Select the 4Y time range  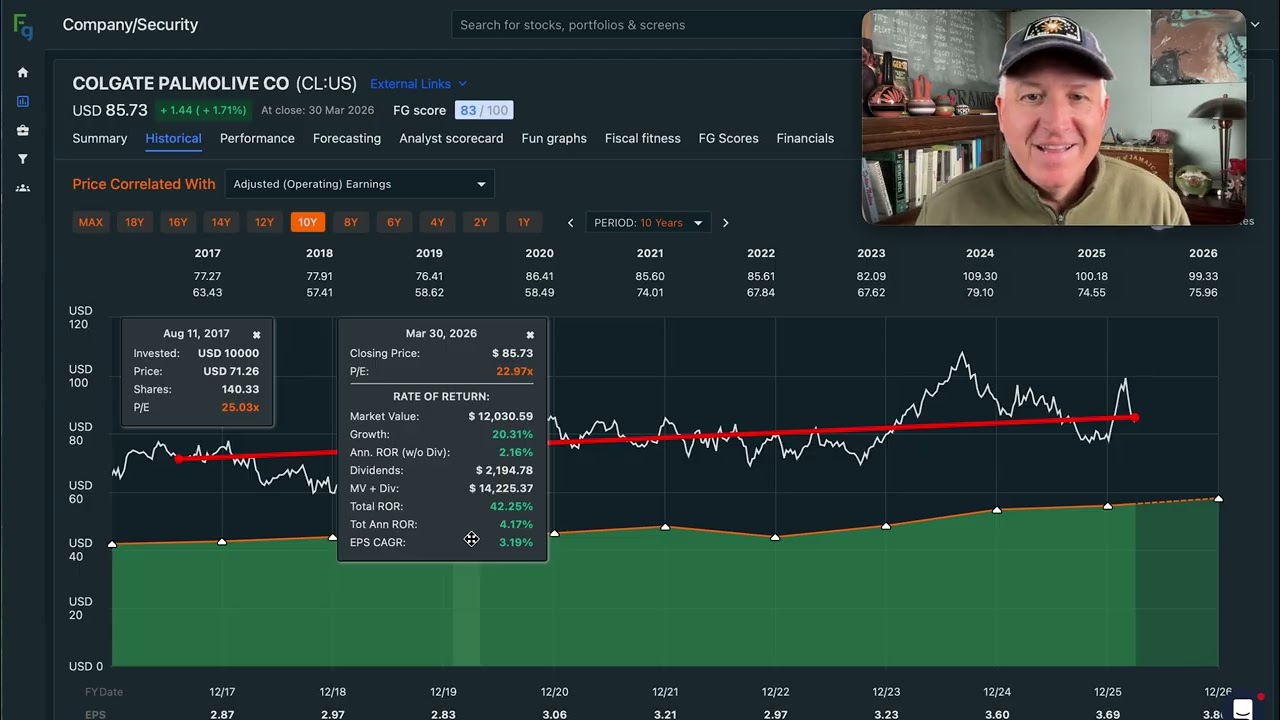coord(437,223)
